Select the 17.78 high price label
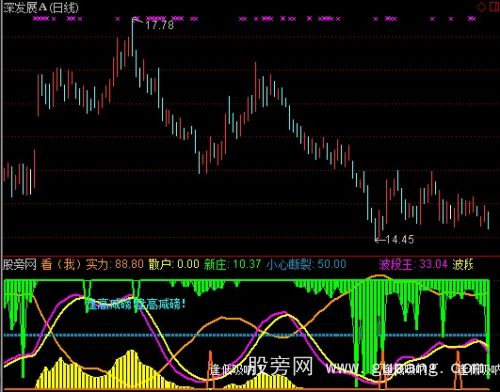 click(159, 25)
